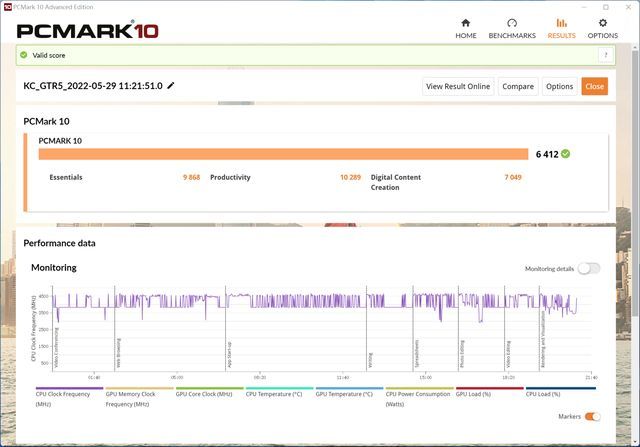Click the Digital Content Creation score 7 049
Screen dimensions: 640x447
[513, 177]
